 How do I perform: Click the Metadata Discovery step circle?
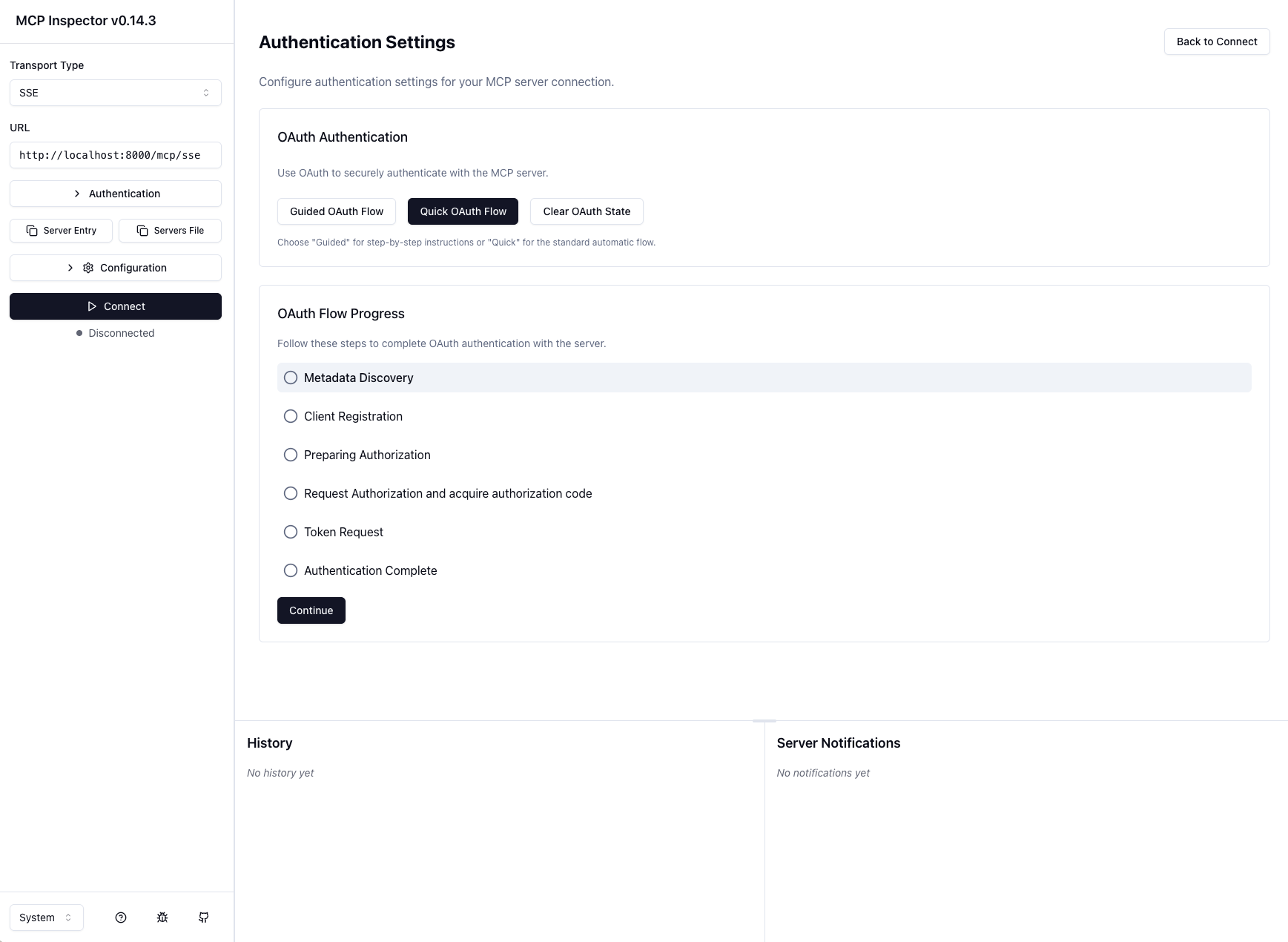coord(291,378)
